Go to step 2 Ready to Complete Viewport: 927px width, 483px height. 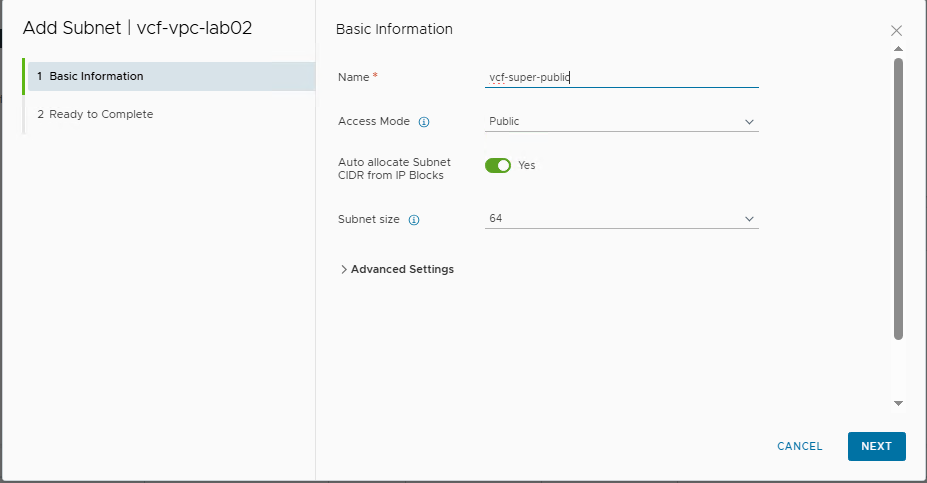tap(101, 114)
